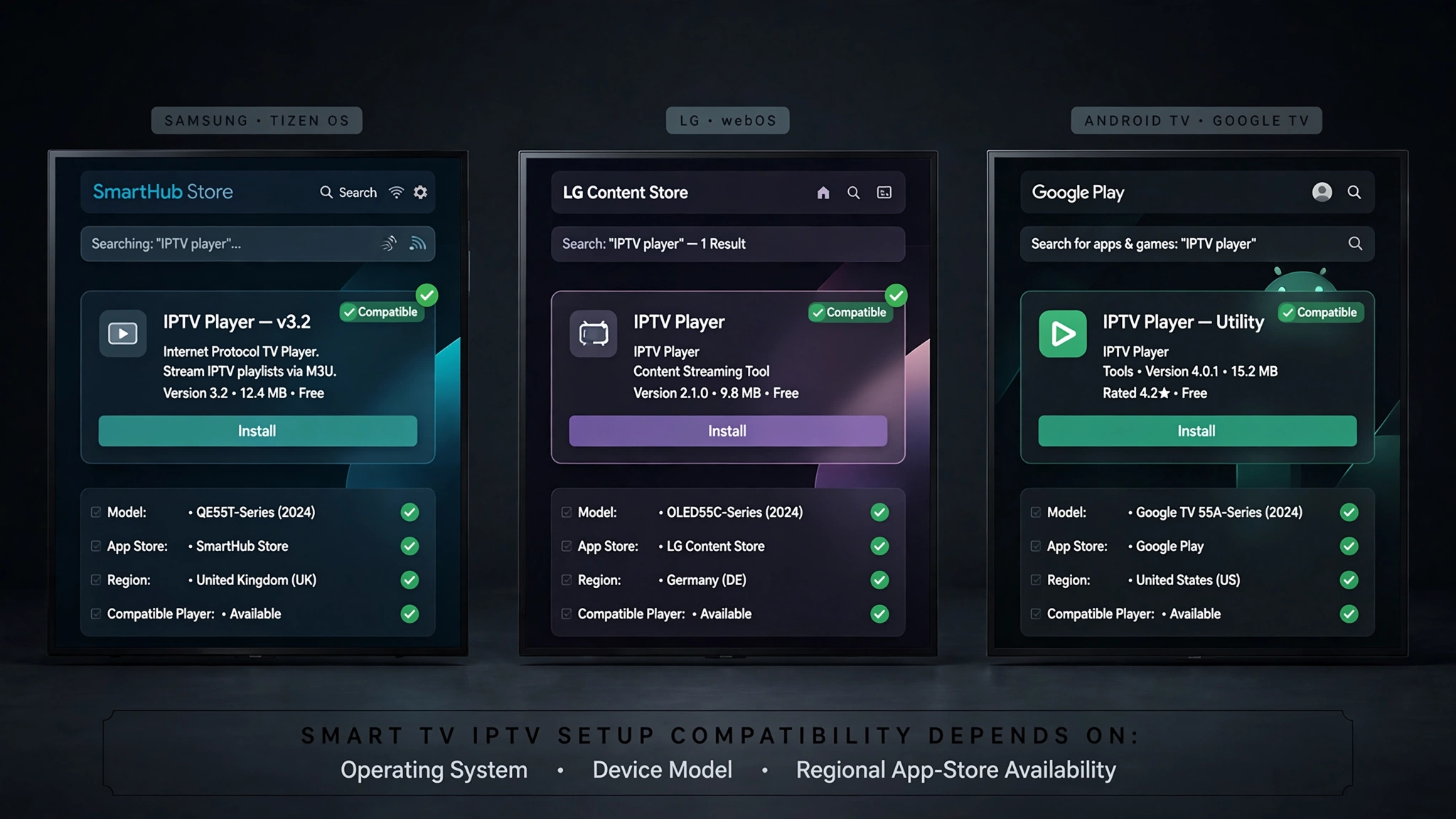Click green check beside Google Play app store row
This screenshot has height=819, width=1456.
click(x=1349, y=546)
